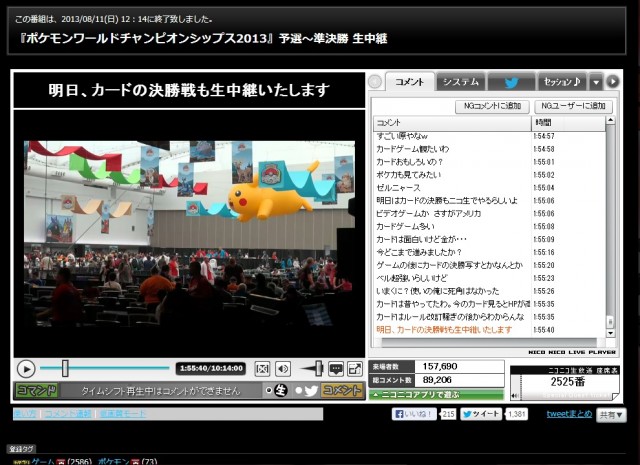Sort by the コメント column header
The image size is (640, 465).
[x=452, y=122]
